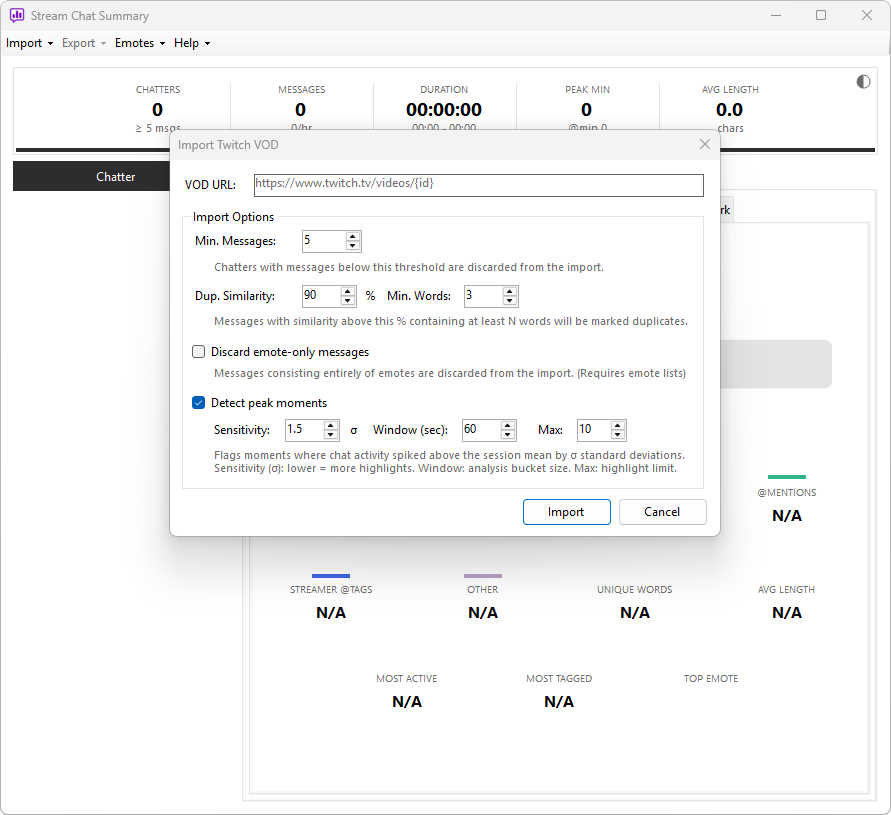Open the Export menu
Screen dimensions: 891x815
[x=84, y=43]
